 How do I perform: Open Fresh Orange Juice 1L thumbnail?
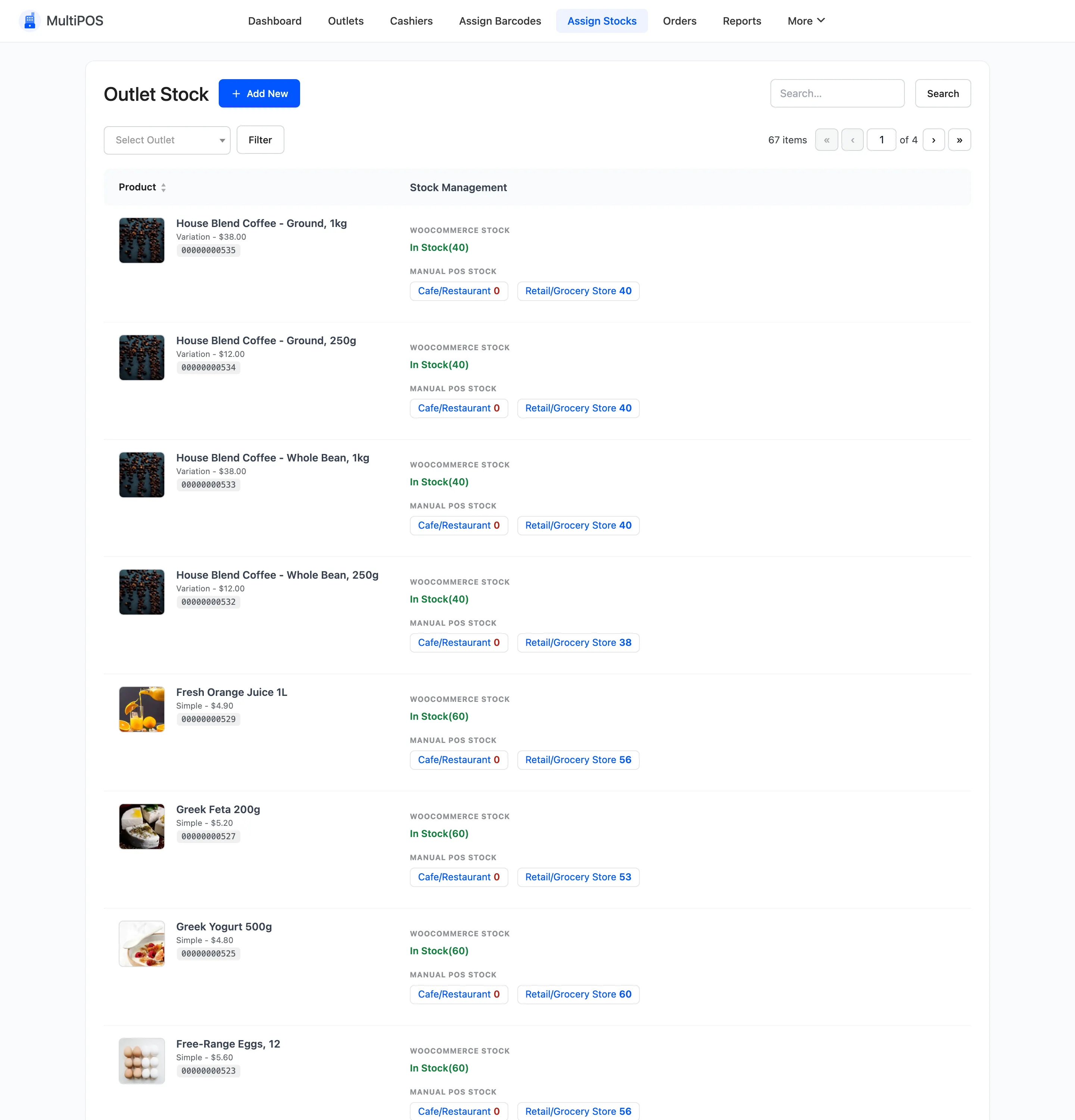[x=142, y=709]
